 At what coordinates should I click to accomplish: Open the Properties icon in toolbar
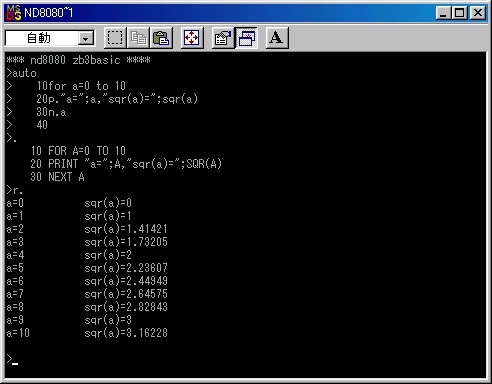click(x=223, y=38)
